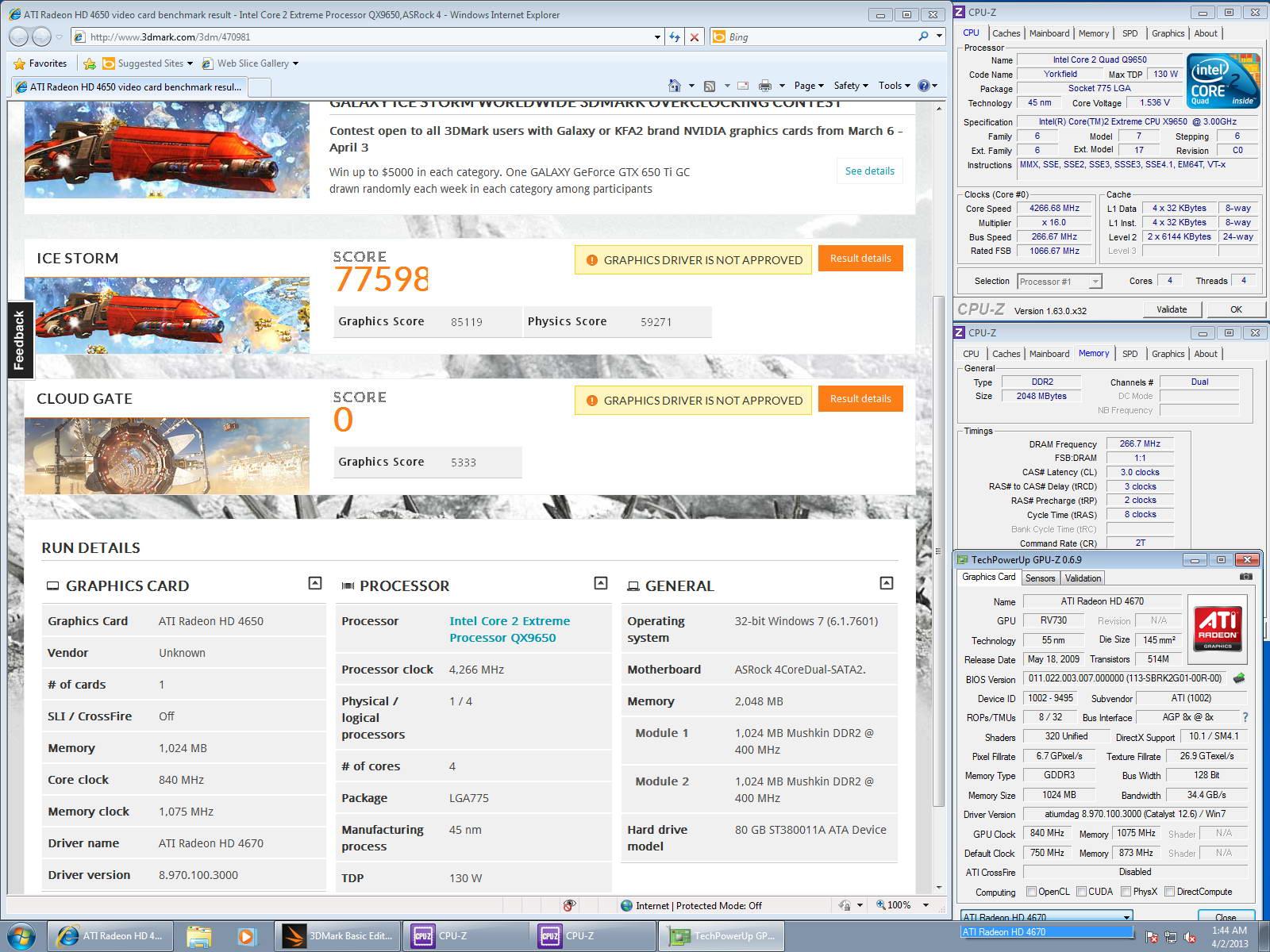
Task: Open About tab in top CPU-Z window
Action: click(1205, 33)
